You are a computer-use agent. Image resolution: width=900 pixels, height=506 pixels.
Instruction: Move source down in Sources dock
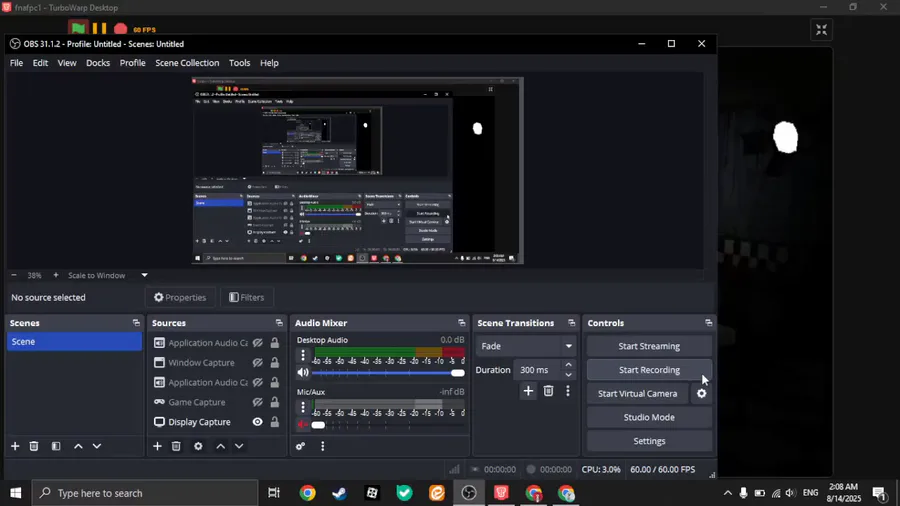click(x=239, y=446)
